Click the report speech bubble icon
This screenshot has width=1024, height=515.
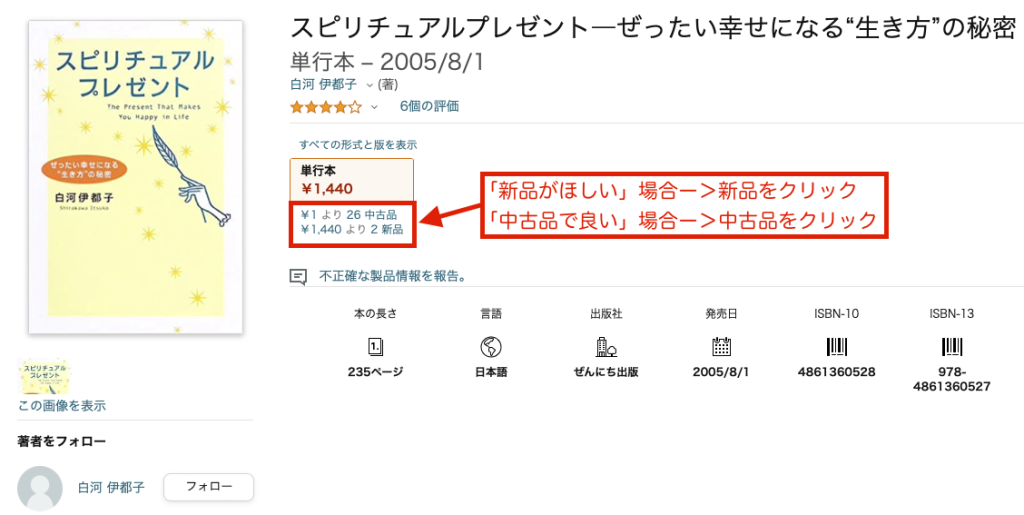(298, 277)
